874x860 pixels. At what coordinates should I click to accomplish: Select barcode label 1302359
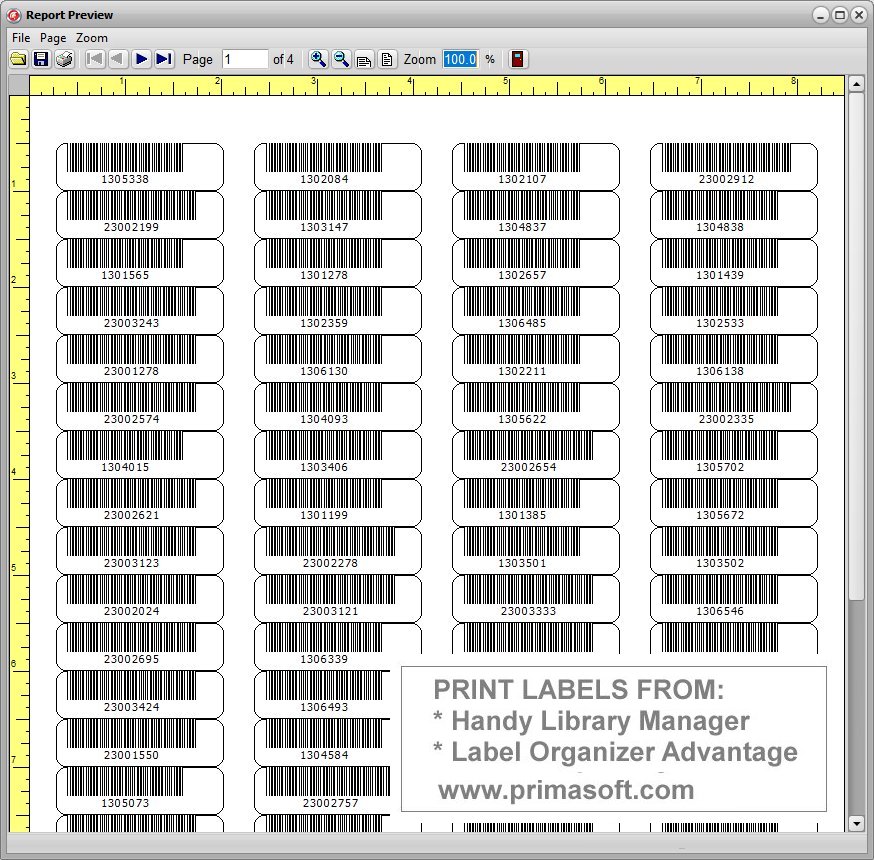[338, 310]
